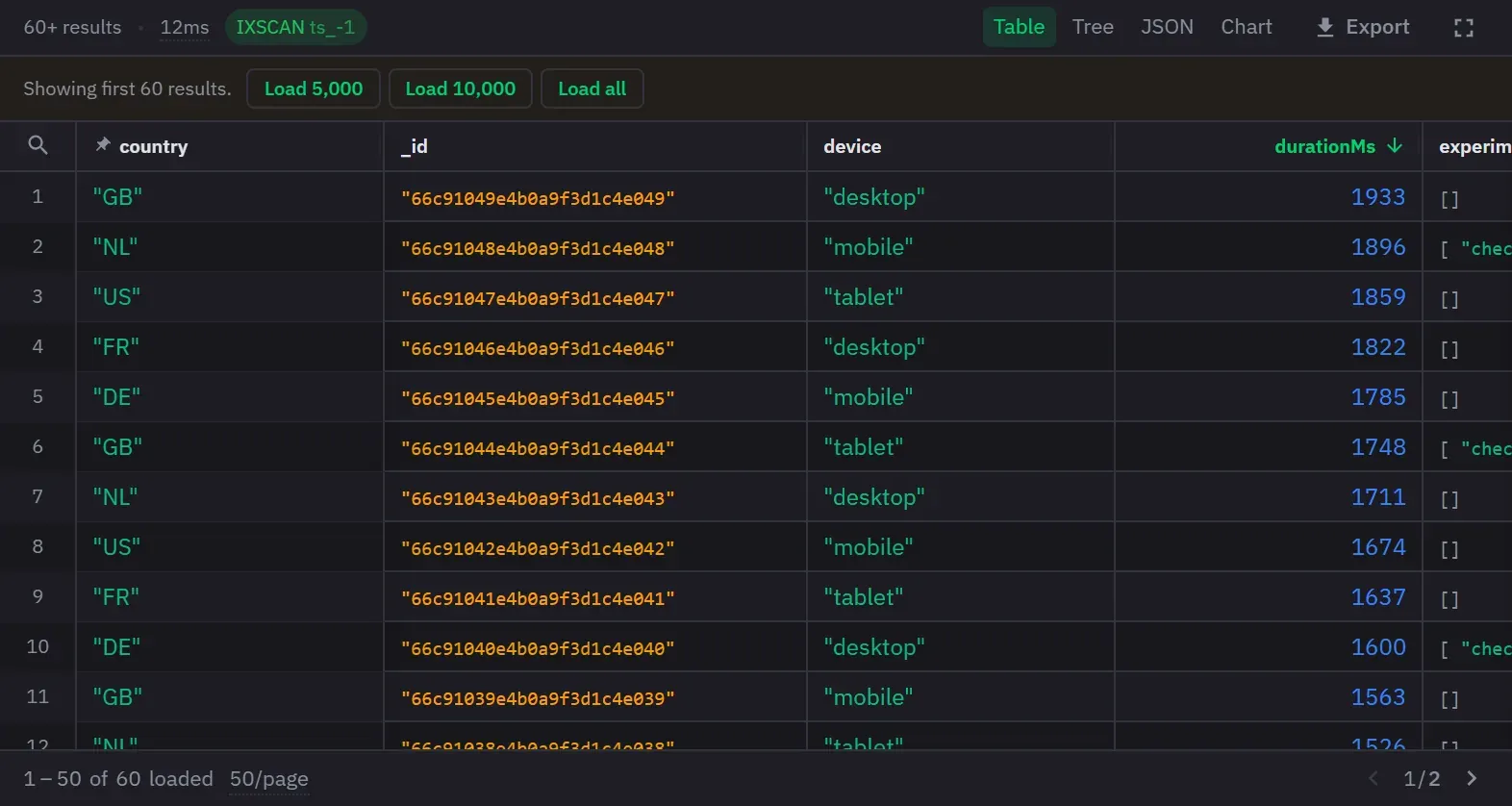
Task: Click the duration value 1748
Action: (1378, 447)
